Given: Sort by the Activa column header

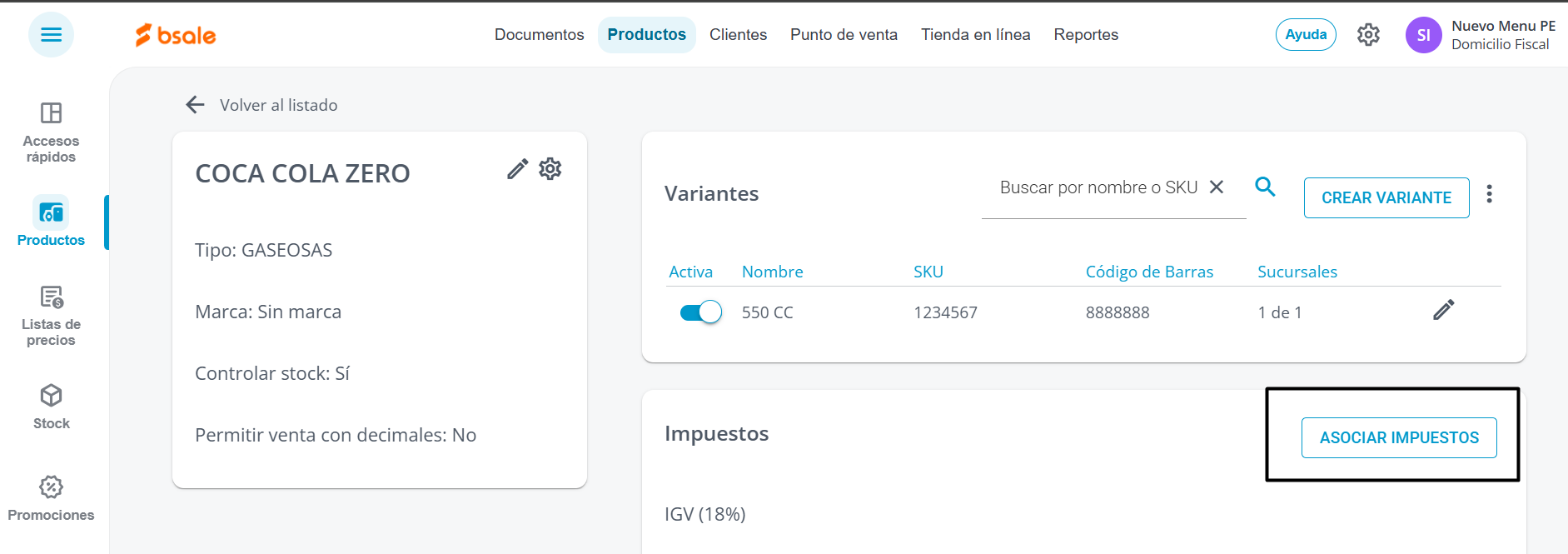Looking at the screenshot, I should point(690,272).
